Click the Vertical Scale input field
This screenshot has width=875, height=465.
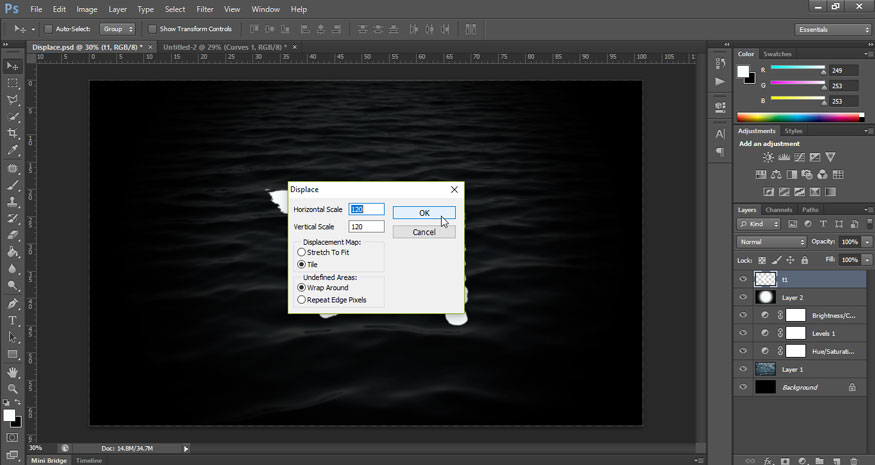click(x=366, y=227)
